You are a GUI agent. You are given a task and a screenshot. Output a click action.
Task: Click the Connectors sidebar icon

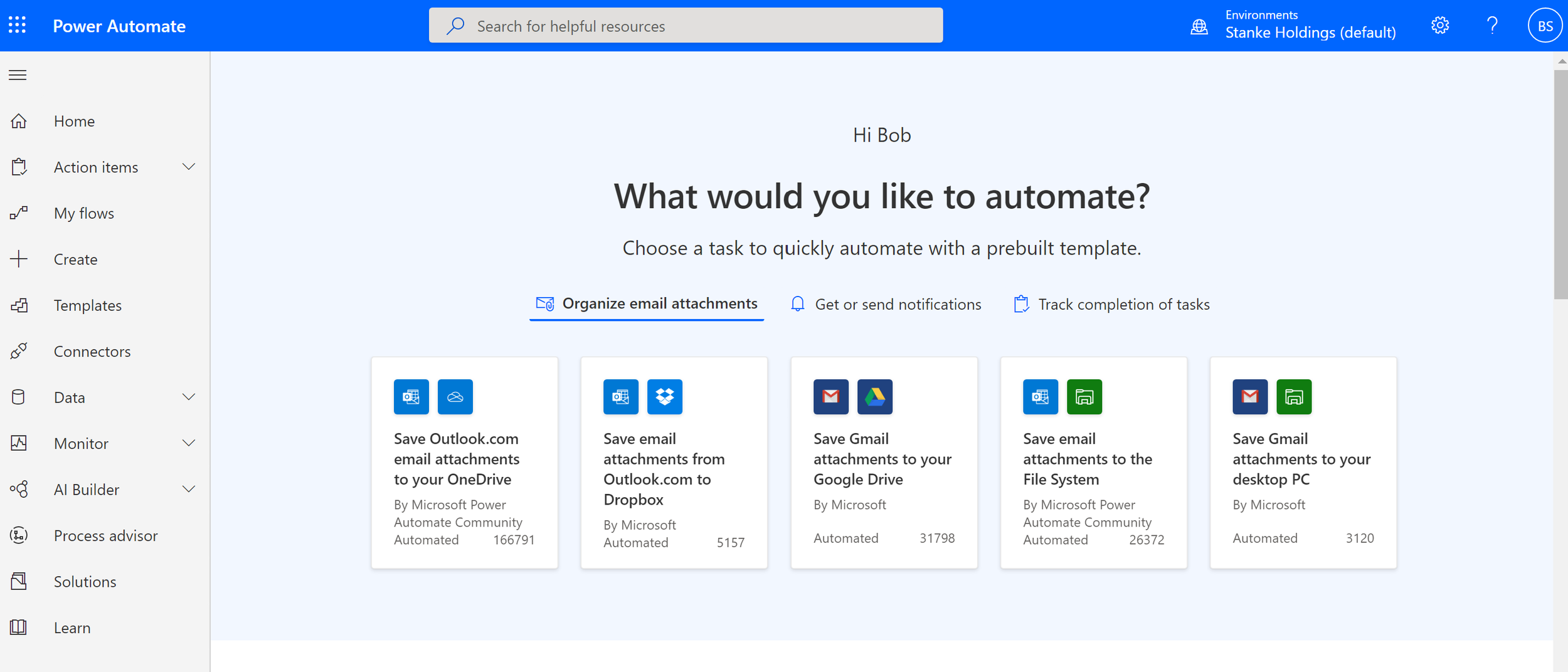pyautogui.click(x=19, y=351)
